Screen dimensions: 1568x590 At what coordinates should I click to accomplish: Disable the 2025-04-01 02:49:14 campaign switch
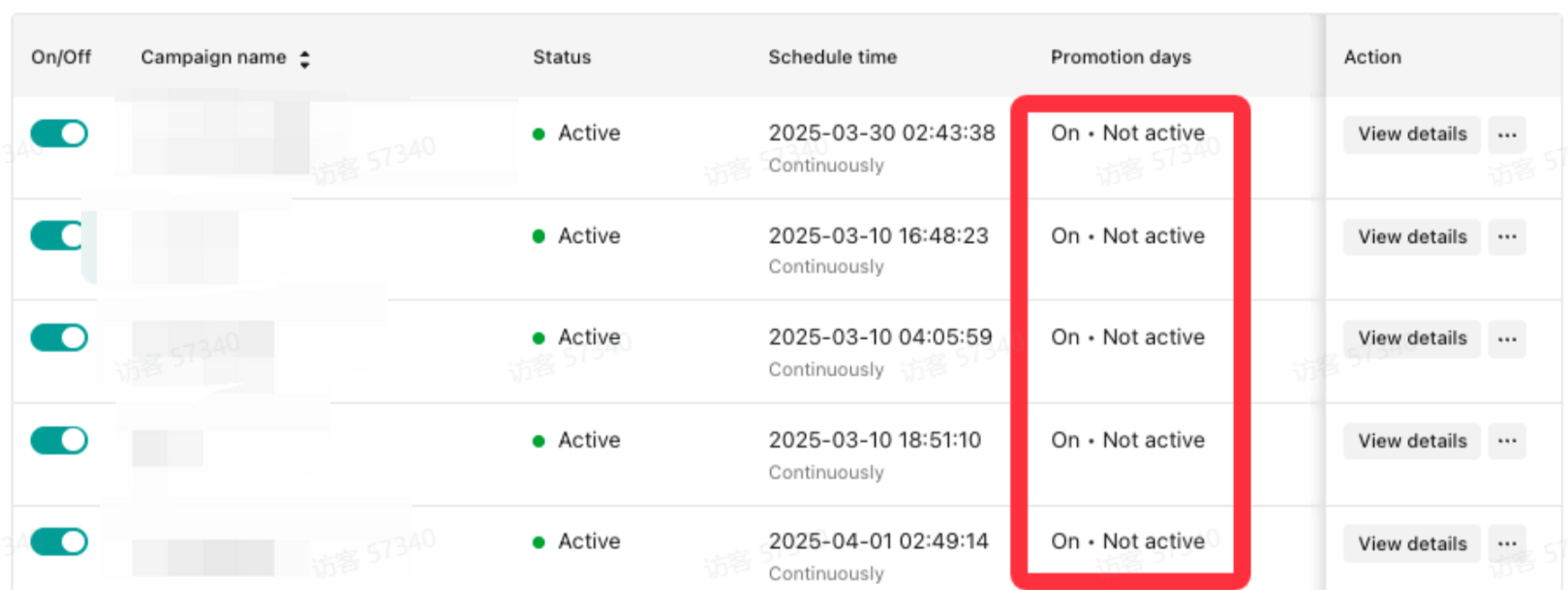click(x=59, y=542)
